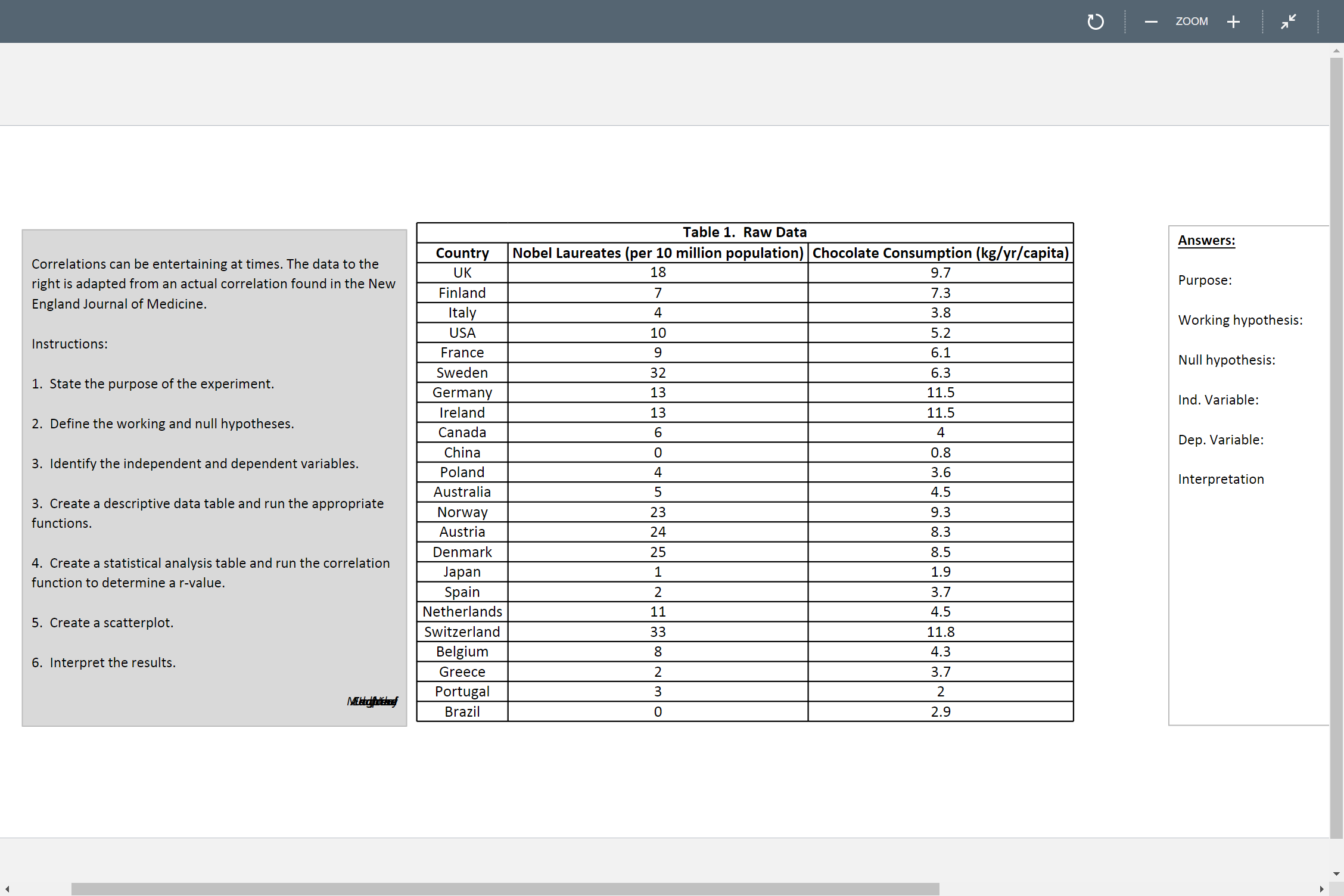Click the Brazil cell at the table bottom
This screenshot has height=896, width=1344.
(x=462, y=711)
